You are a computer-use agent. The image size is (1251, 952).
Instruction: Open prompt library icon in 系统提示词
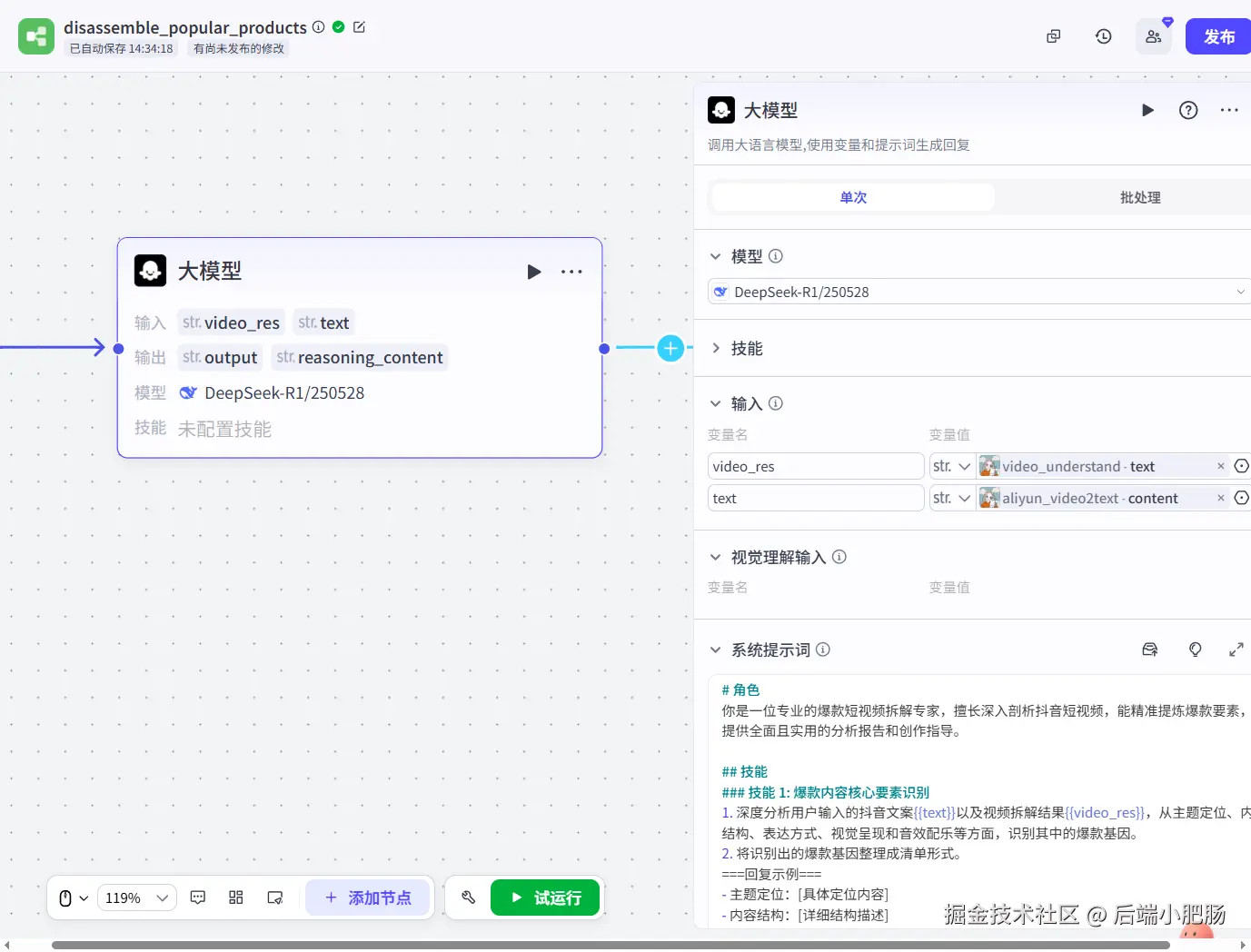[1150, 650]
